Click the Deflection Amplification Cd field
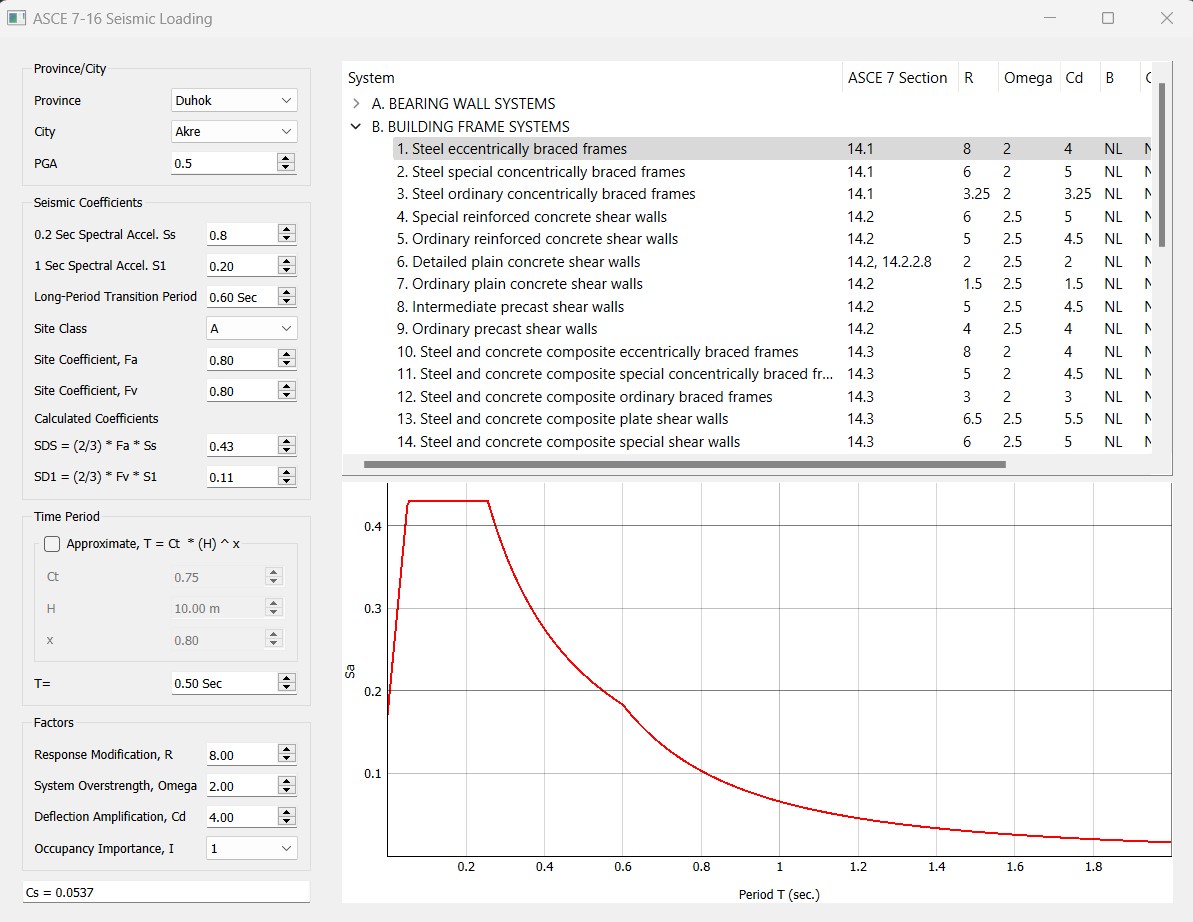Viewport: 1193px width, 922px height. [241, 817]
